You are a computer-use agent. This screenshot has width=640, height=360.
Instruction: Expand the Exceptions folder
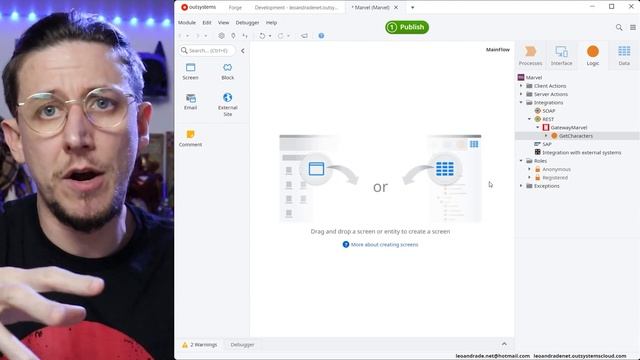(x=521, y=186)
